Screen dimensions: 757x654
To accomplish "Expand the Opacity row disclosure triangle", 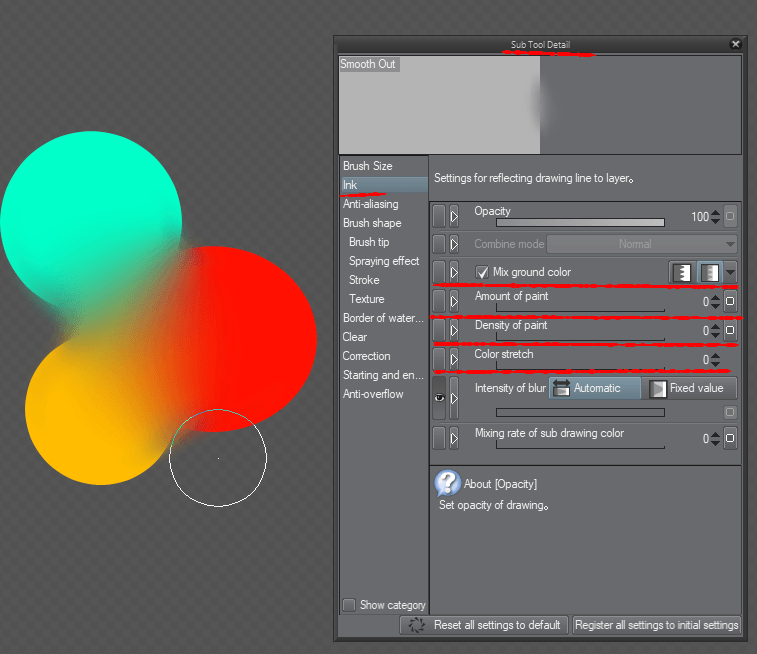I will [x=454, y=216].
